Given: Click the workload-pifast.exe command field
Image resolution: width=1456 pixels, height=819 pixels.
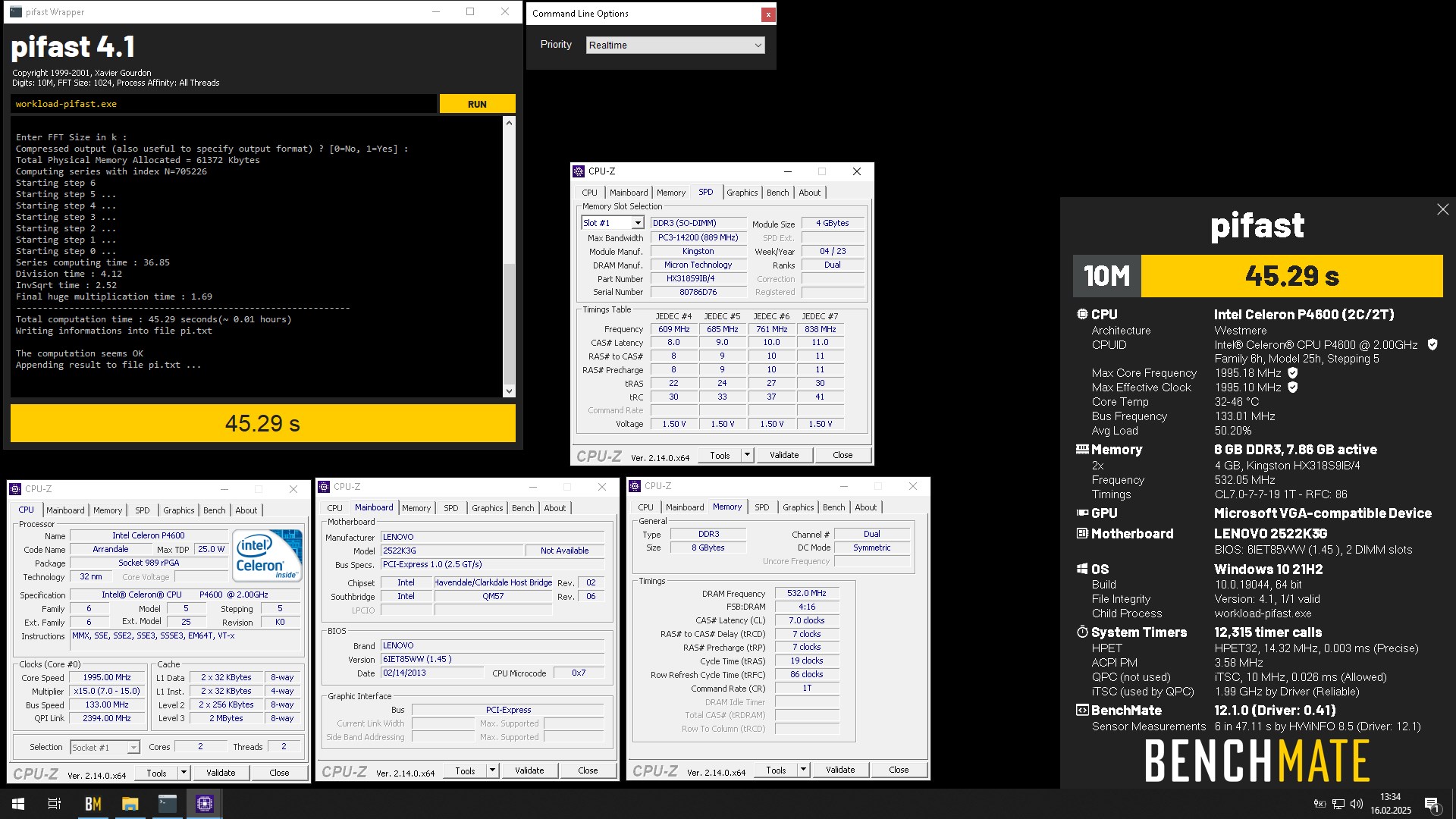Looking at the screenshot, I should (224, 104).
